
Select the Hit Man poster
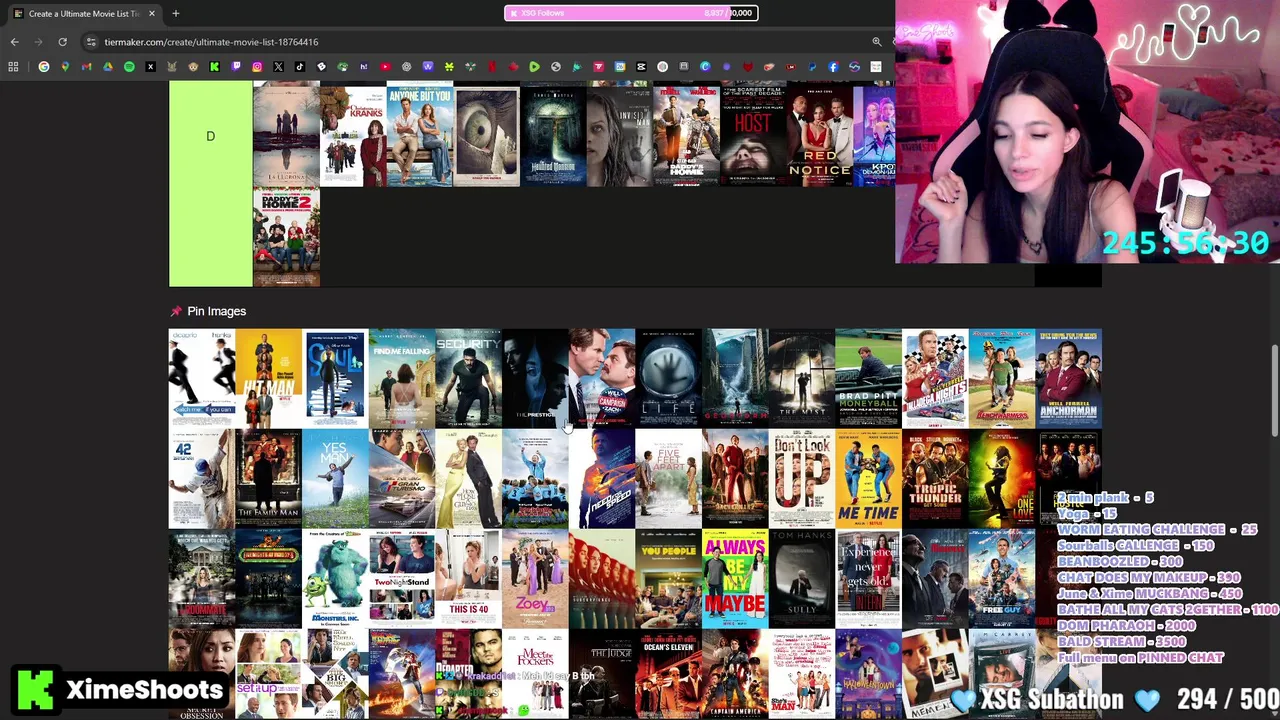pos(268,378)
